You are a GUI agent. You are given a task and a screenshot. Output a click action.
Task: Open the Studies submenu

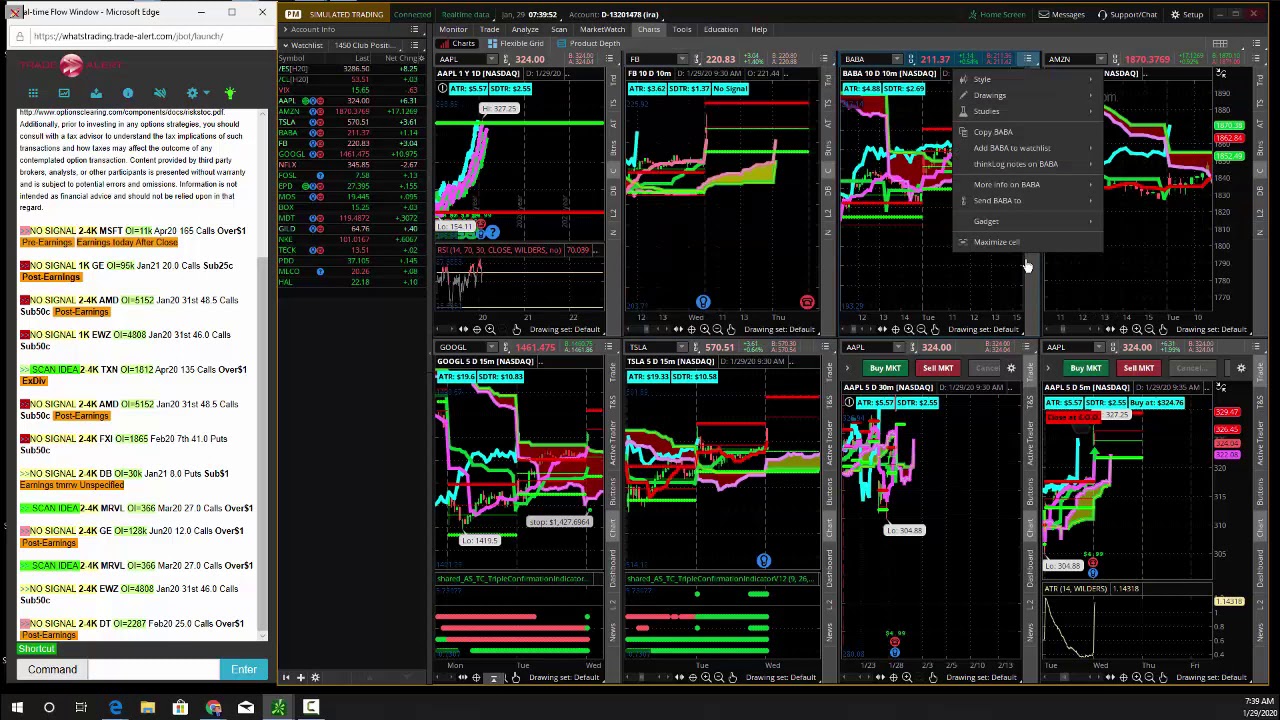pos(1026,112)
